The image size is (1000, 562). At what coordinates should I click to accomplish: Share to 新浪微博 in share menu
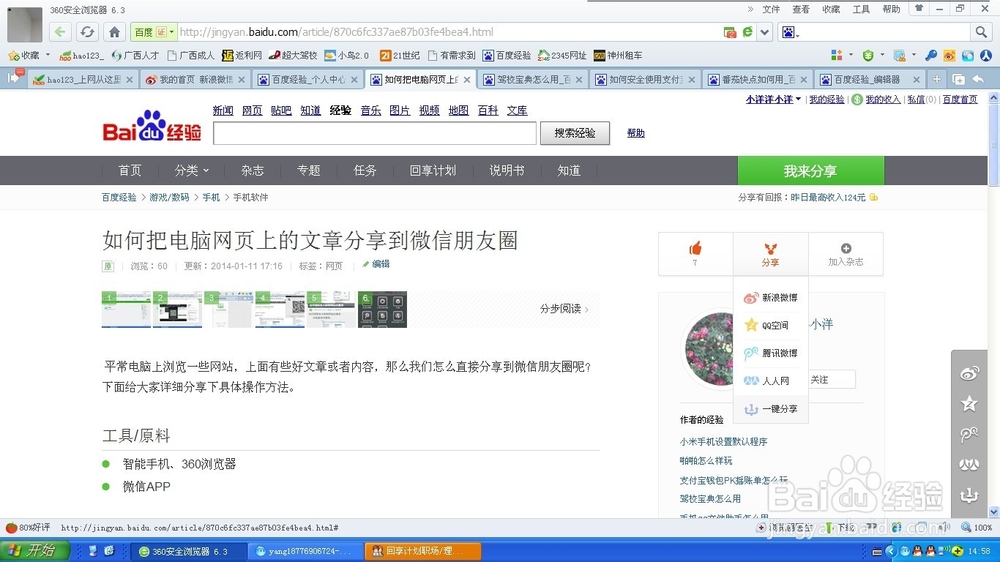coord(770,298)
